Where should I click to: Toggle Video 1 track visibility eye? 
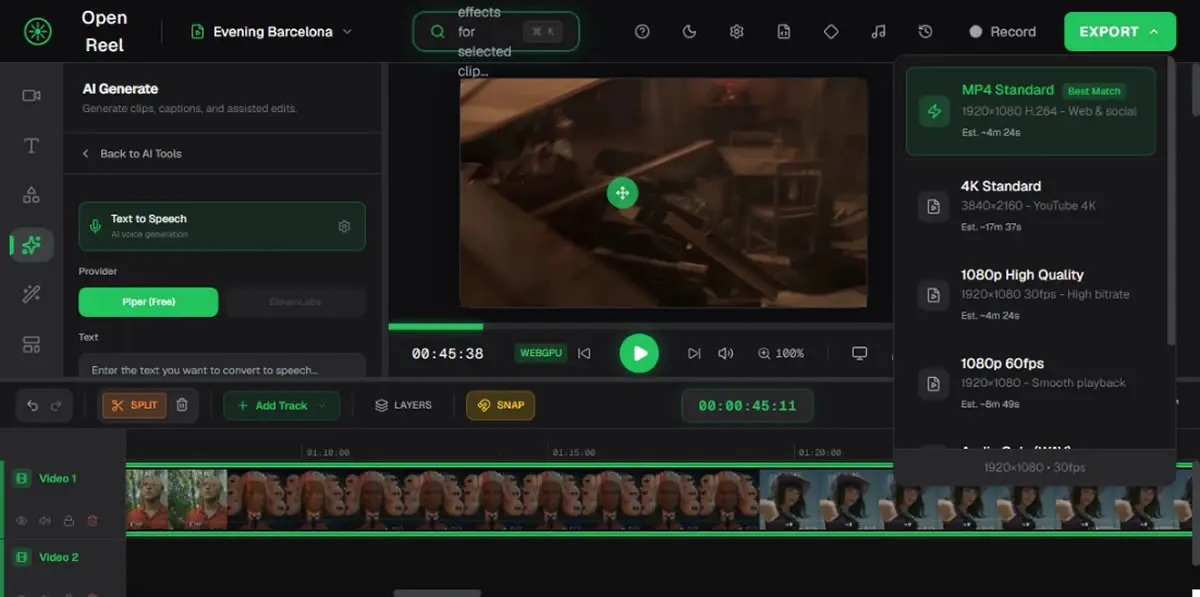[22, 521]
